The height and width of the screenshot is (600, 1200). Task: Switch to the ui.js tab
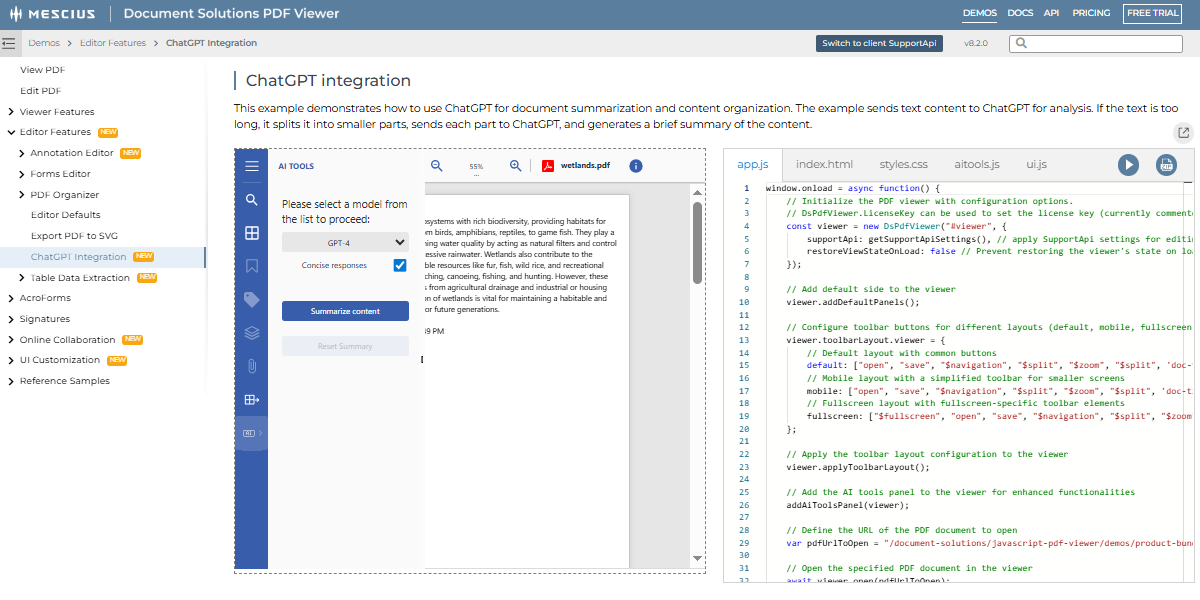[1036, 165]
